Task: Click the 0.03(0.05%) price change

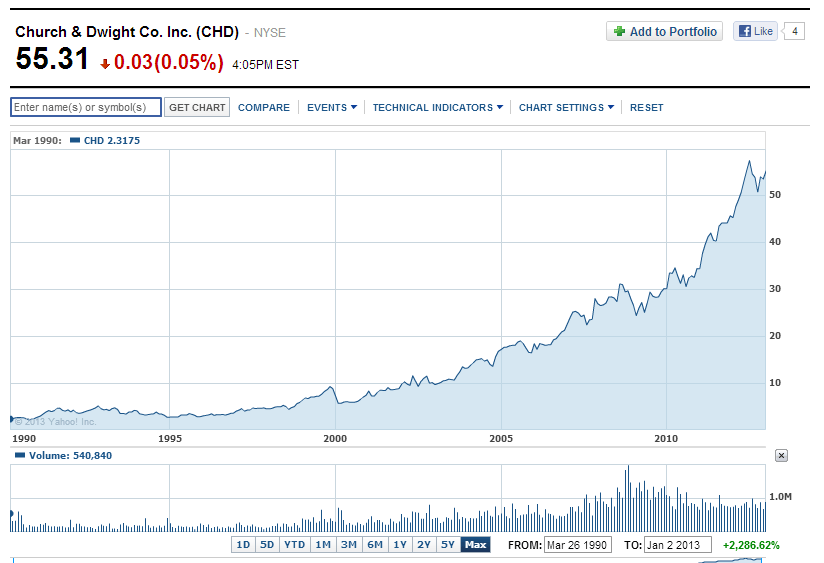Action: click(x=169, y=62)
